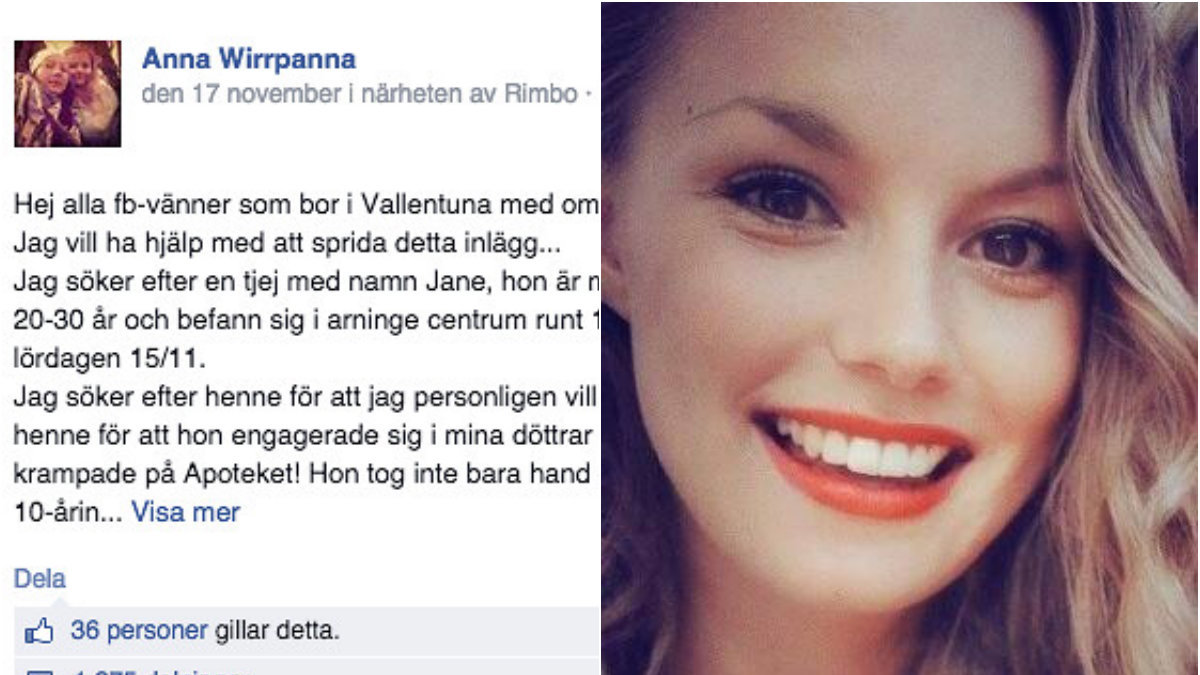Click the thumbs-up like icon
Image resolution: width=1200 pixels, height=675 pixels.
click(38, 632)
